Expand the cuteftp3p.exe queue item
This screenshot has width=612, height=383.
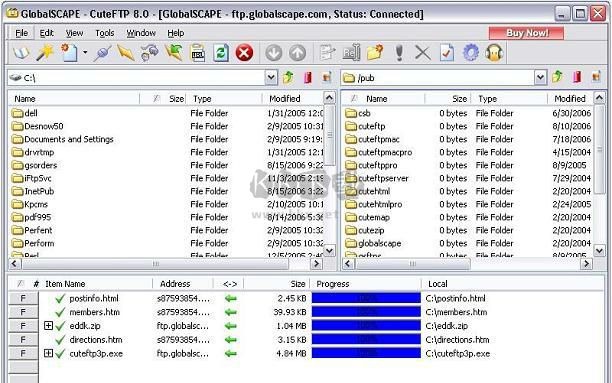(48, 353)
